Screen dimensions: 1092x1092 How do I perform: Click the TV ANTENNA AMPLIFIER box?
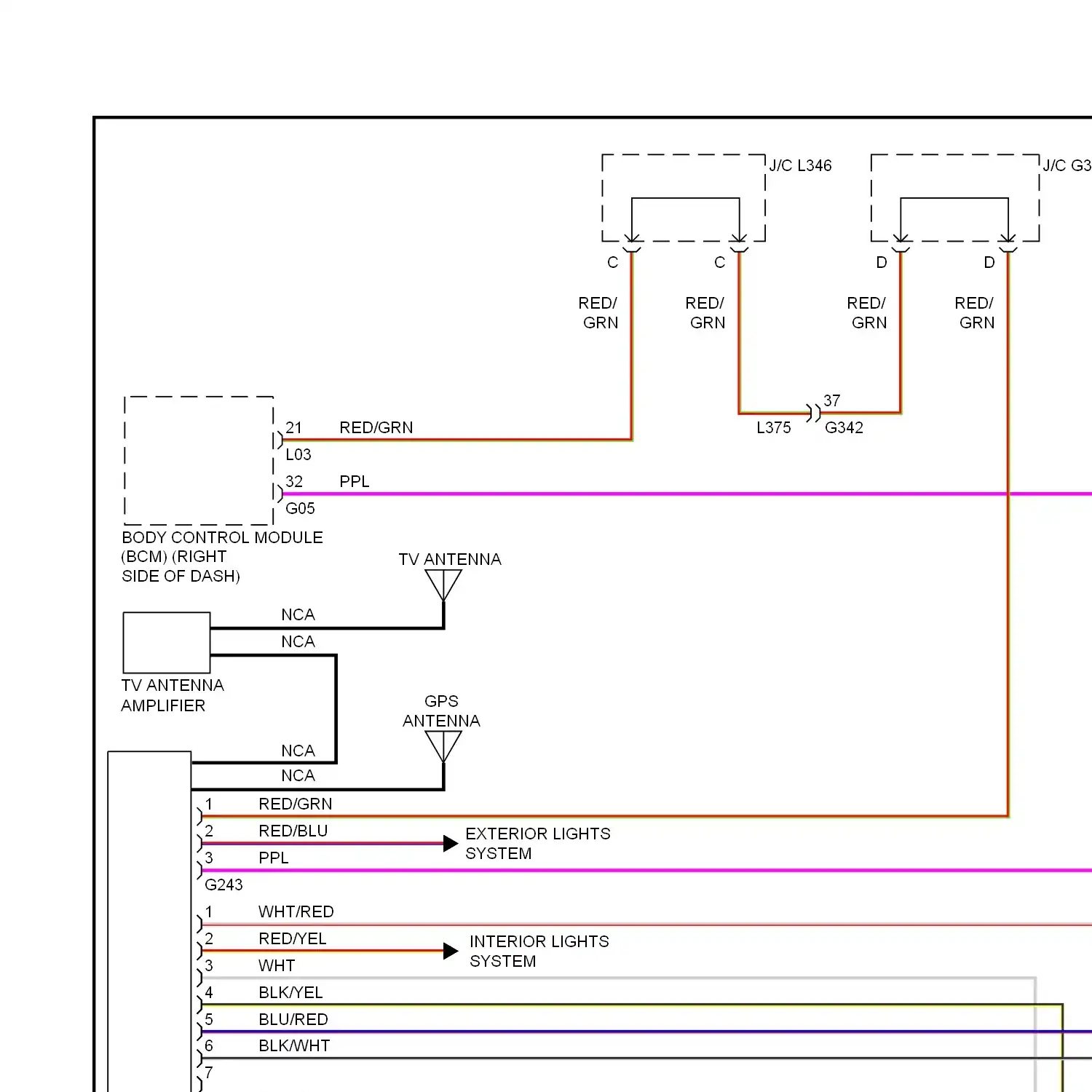click(x=167, y=643)
